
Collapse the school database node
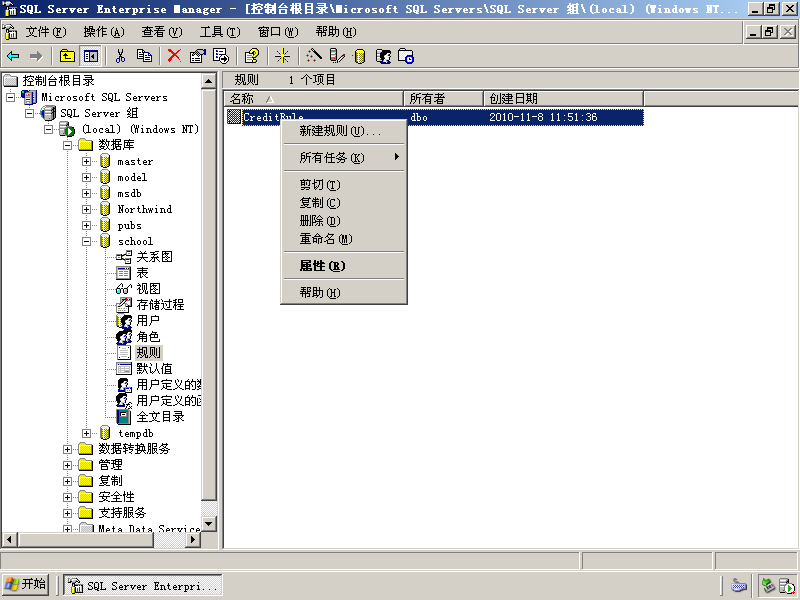[86, 242]
